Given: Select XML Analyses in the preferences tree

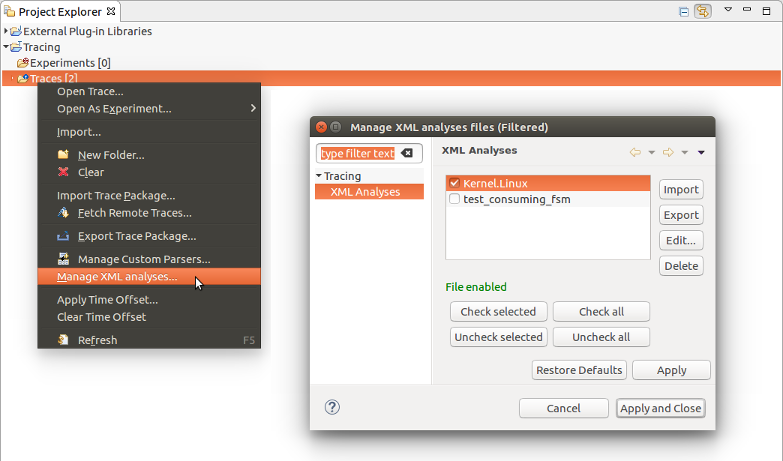Looking at the screenshot, I should point(365,192).
